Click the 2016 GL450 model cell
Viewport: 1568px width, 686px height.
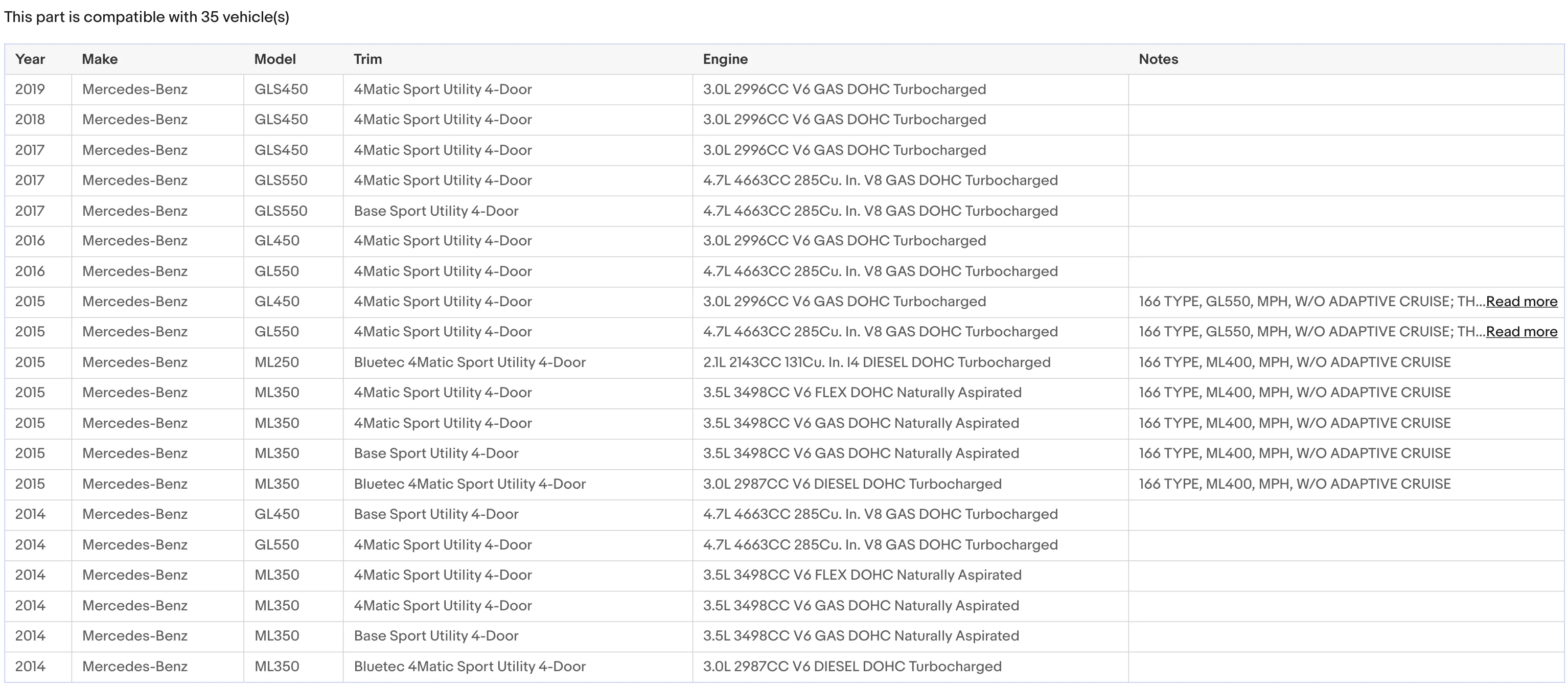(293, 241)
